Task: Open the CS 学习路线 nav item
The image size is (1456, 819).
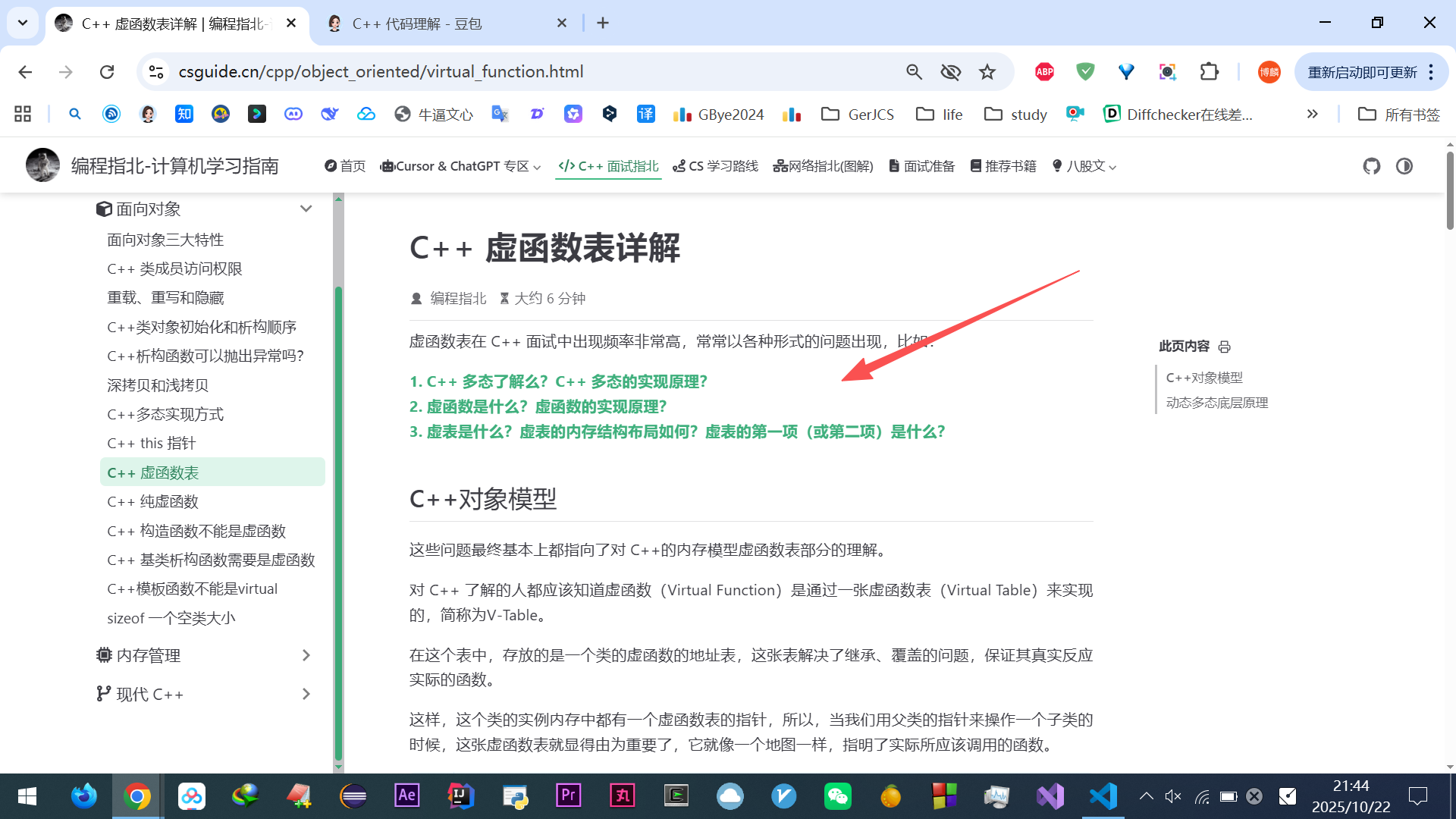Action: (x=715, y=166)
